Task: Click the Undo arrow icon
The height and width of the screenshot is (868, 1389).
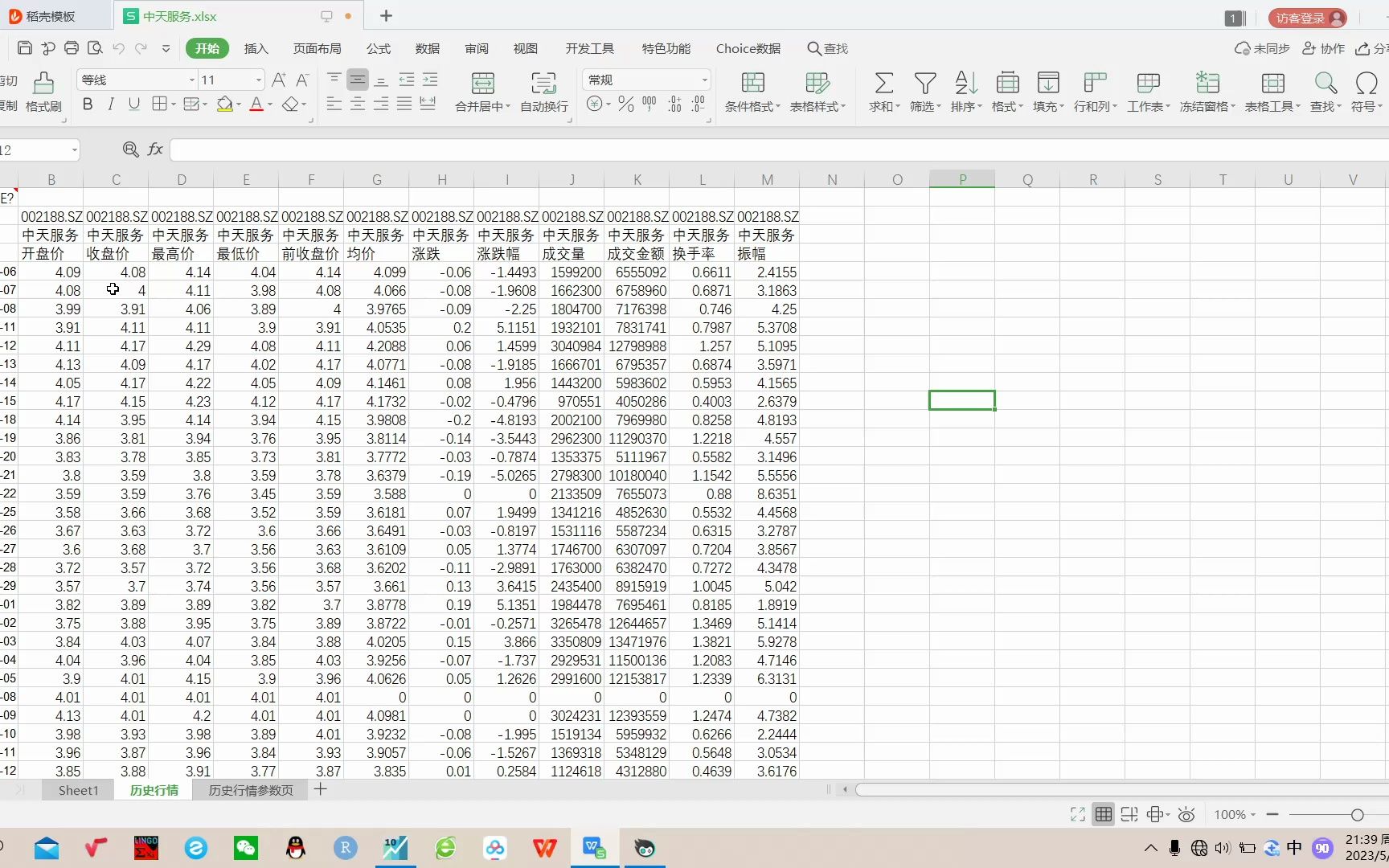Action: click(x=119, y=48)
